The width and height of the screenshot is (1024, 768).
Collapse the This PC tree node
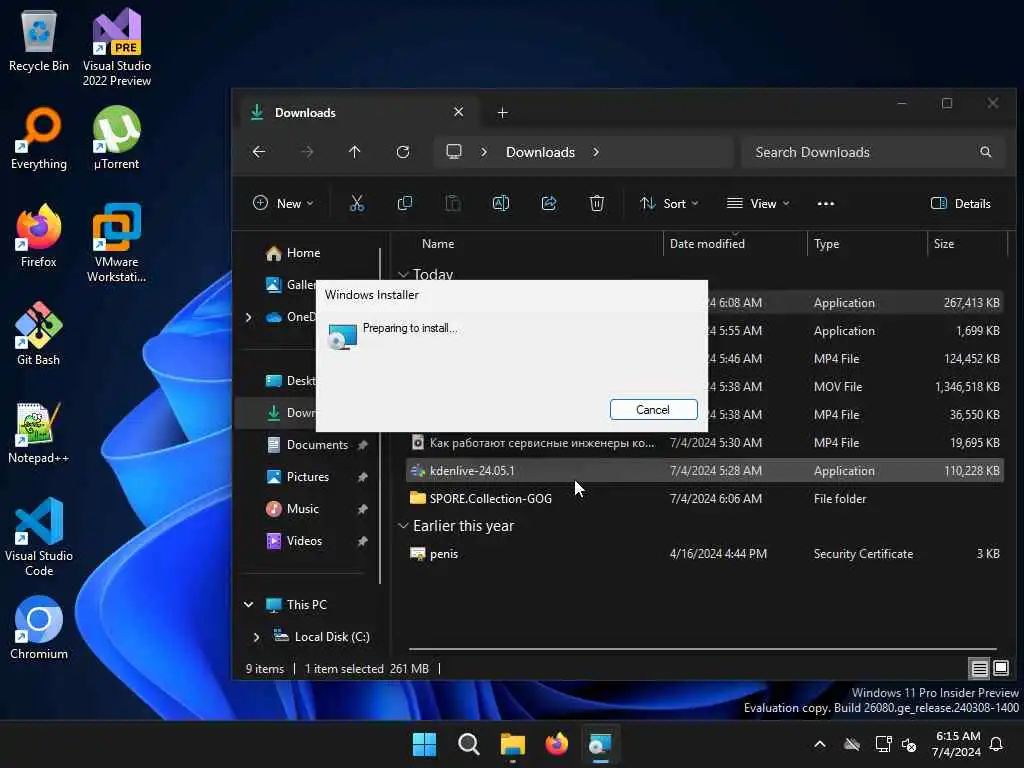(249, 605)
